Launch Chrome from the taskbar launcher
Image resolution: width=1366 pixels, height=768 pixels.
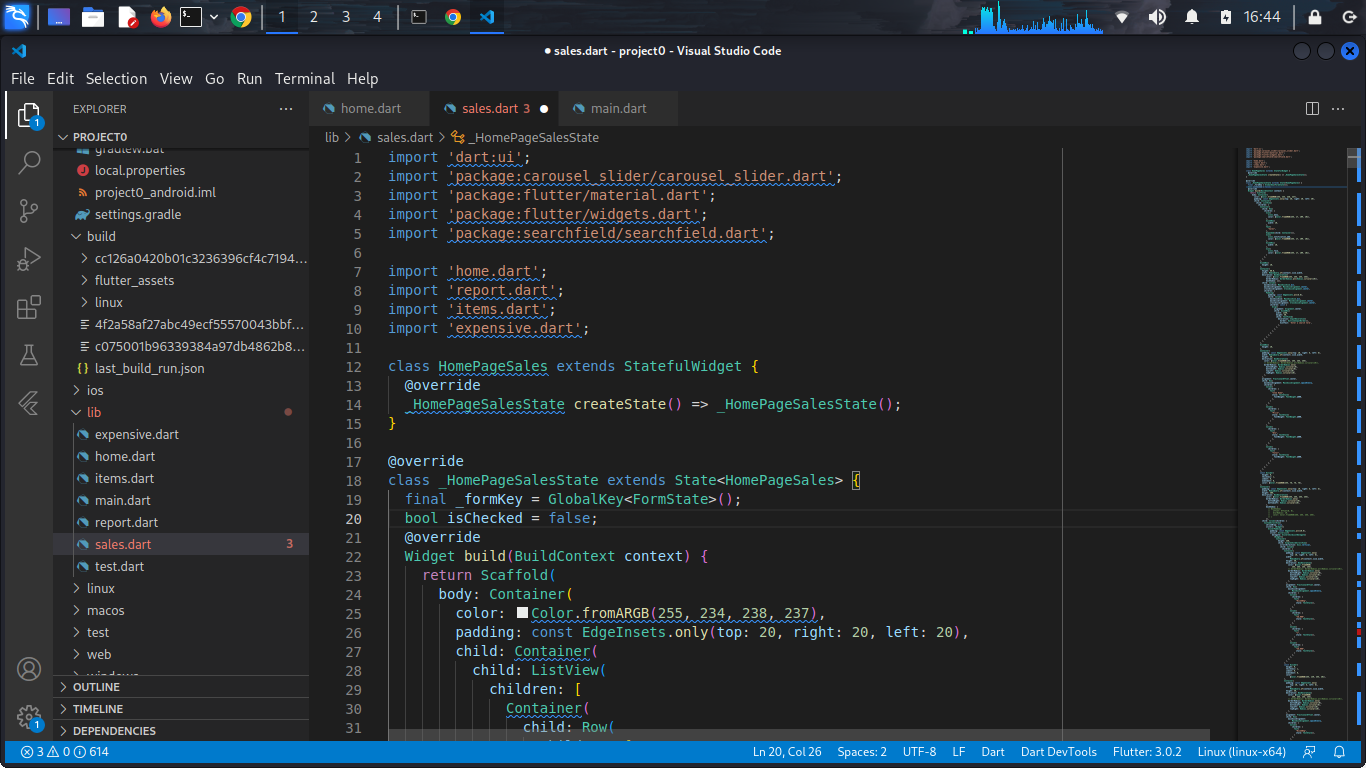click(x=241, y=17)
